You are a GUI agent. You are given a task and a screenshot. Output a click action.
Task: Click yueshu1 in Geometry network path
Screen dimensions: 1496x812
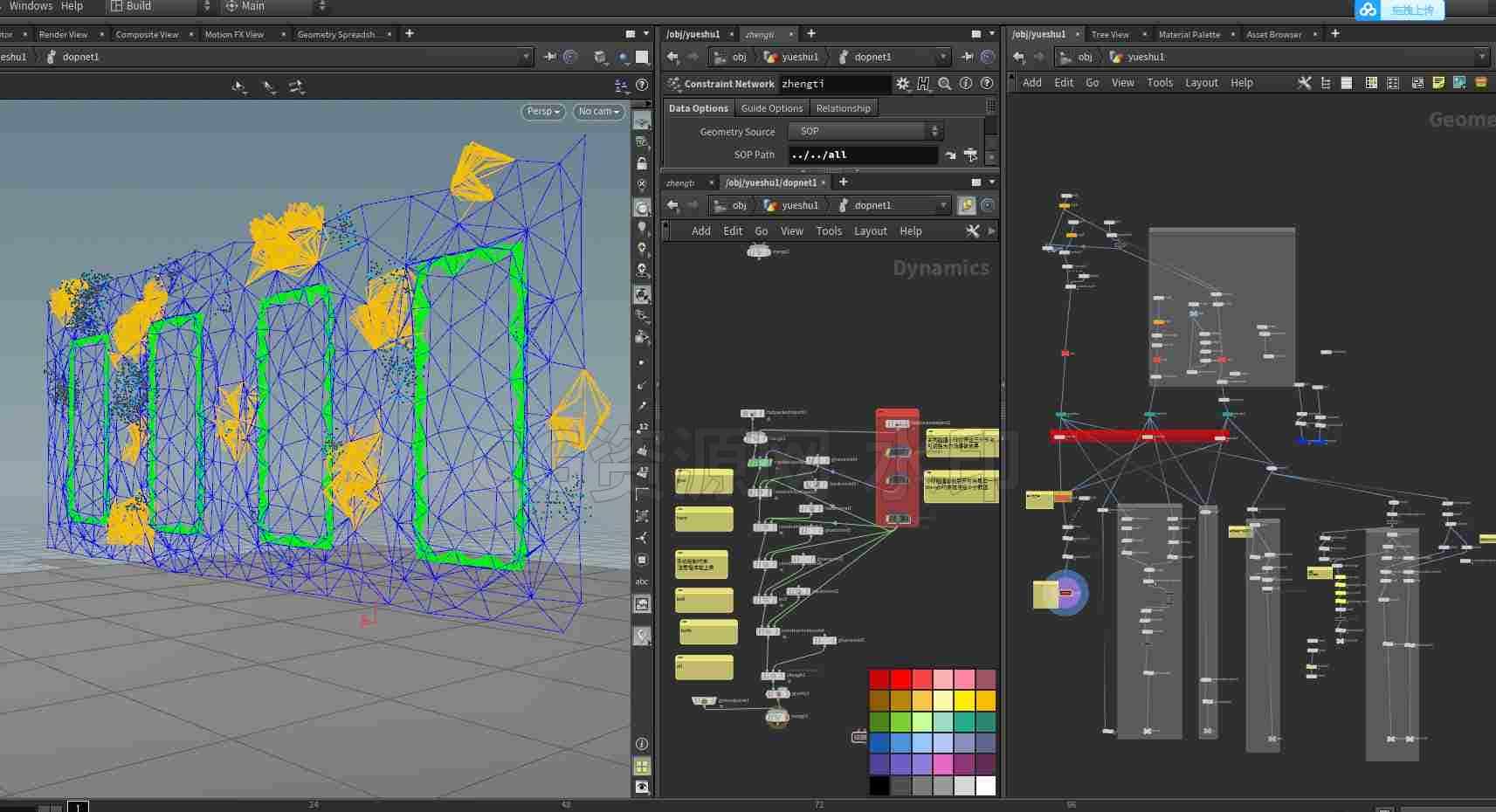click(1146, 57)
